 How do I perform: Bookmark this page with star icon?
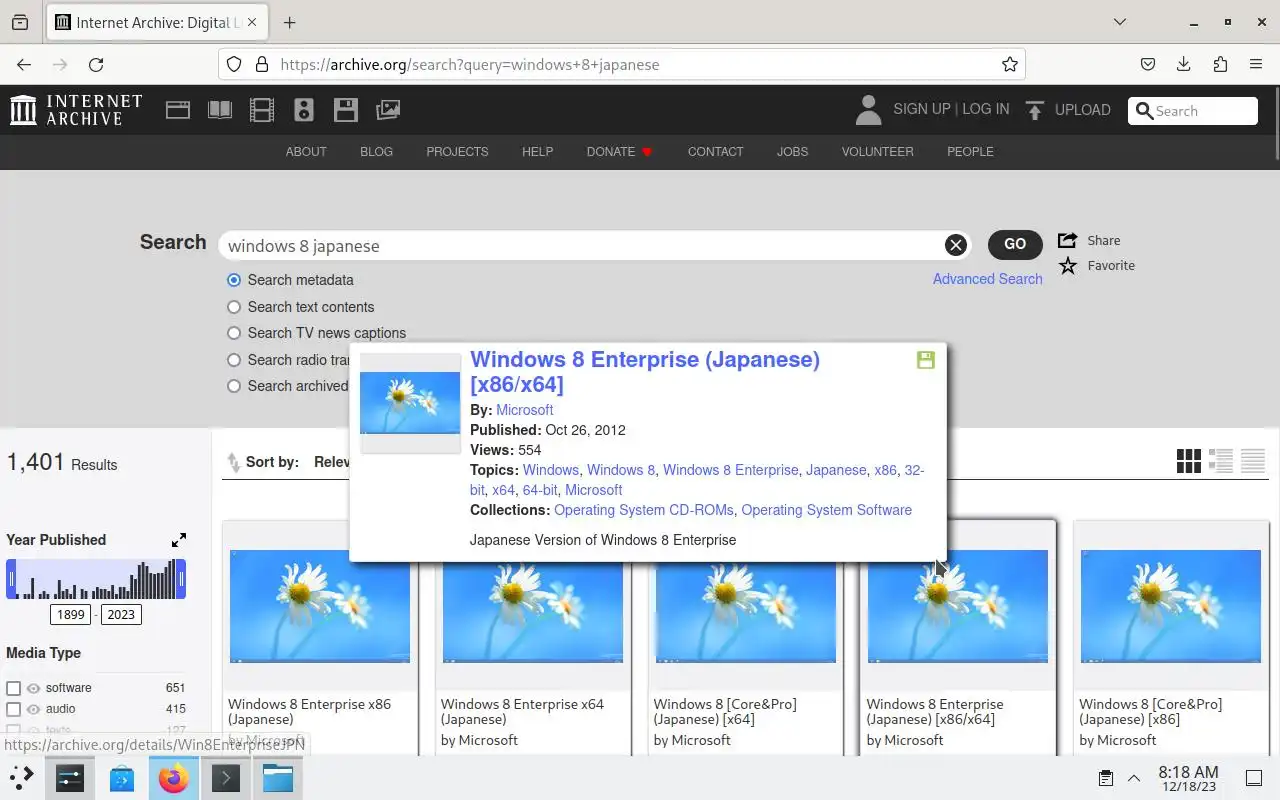pos(1010,64)
